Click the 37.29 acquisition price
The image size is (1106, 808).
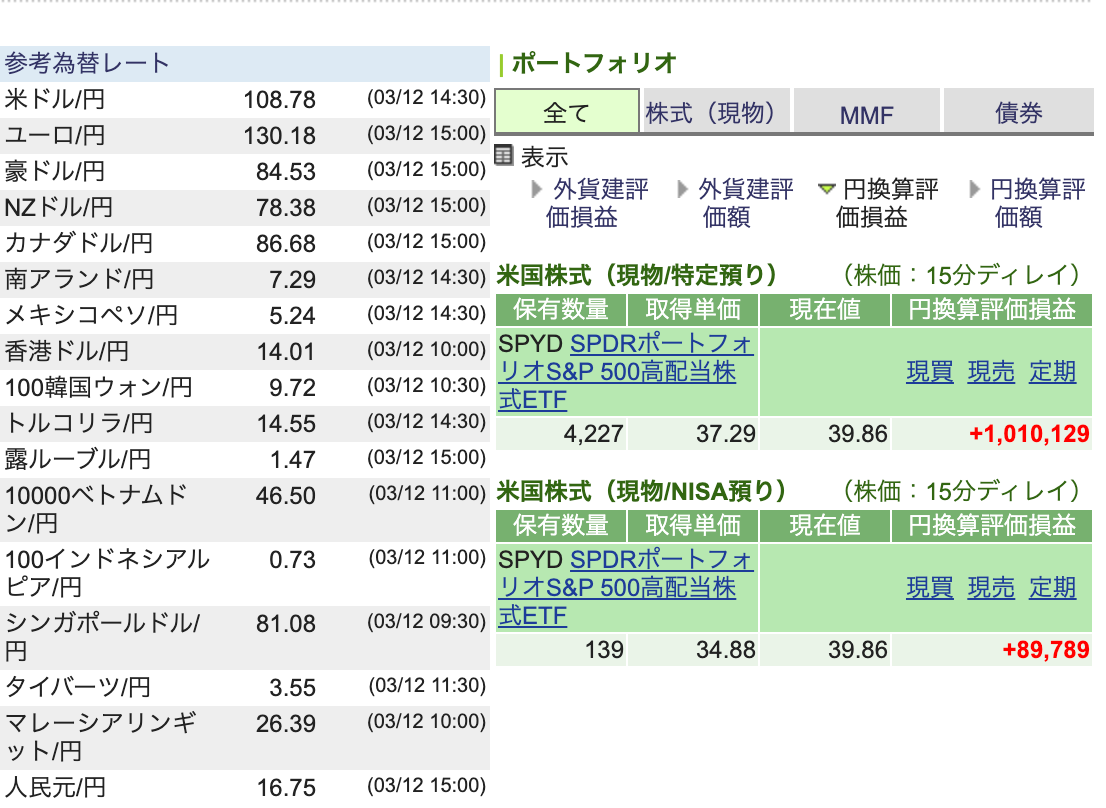pos(726,434)
